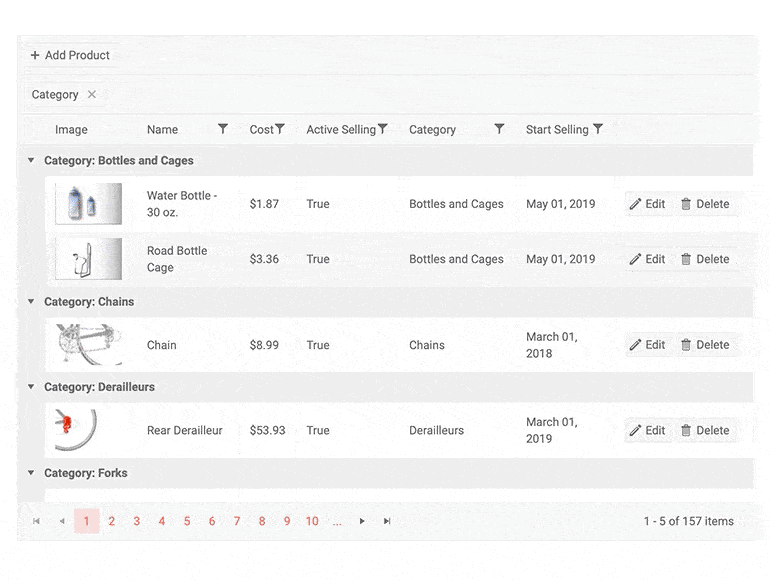Viewport: 770px width, 580px height.
Task: Click the Rear Derailleur name cell
Action: pos(185,430)
